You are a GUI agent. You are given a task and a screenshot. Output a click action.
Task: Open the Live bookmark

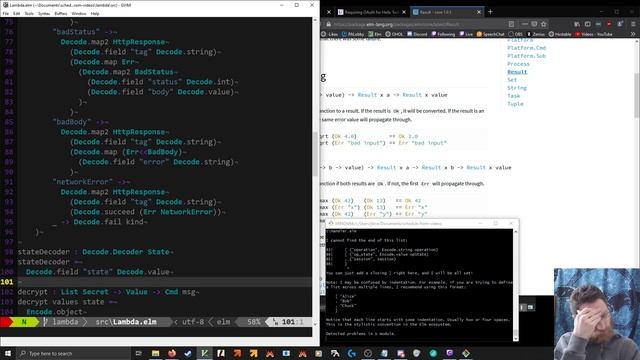coord(466,34)
